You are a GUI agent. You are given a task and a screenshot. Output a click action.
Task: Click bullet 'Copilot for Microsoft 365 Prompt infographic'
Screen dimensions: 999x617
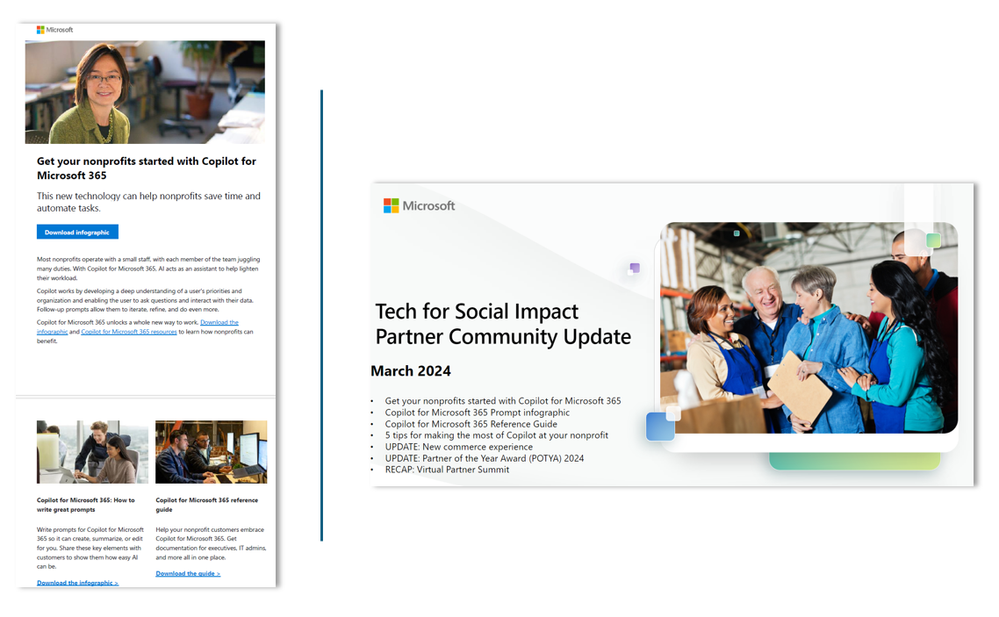pos(477,412)
